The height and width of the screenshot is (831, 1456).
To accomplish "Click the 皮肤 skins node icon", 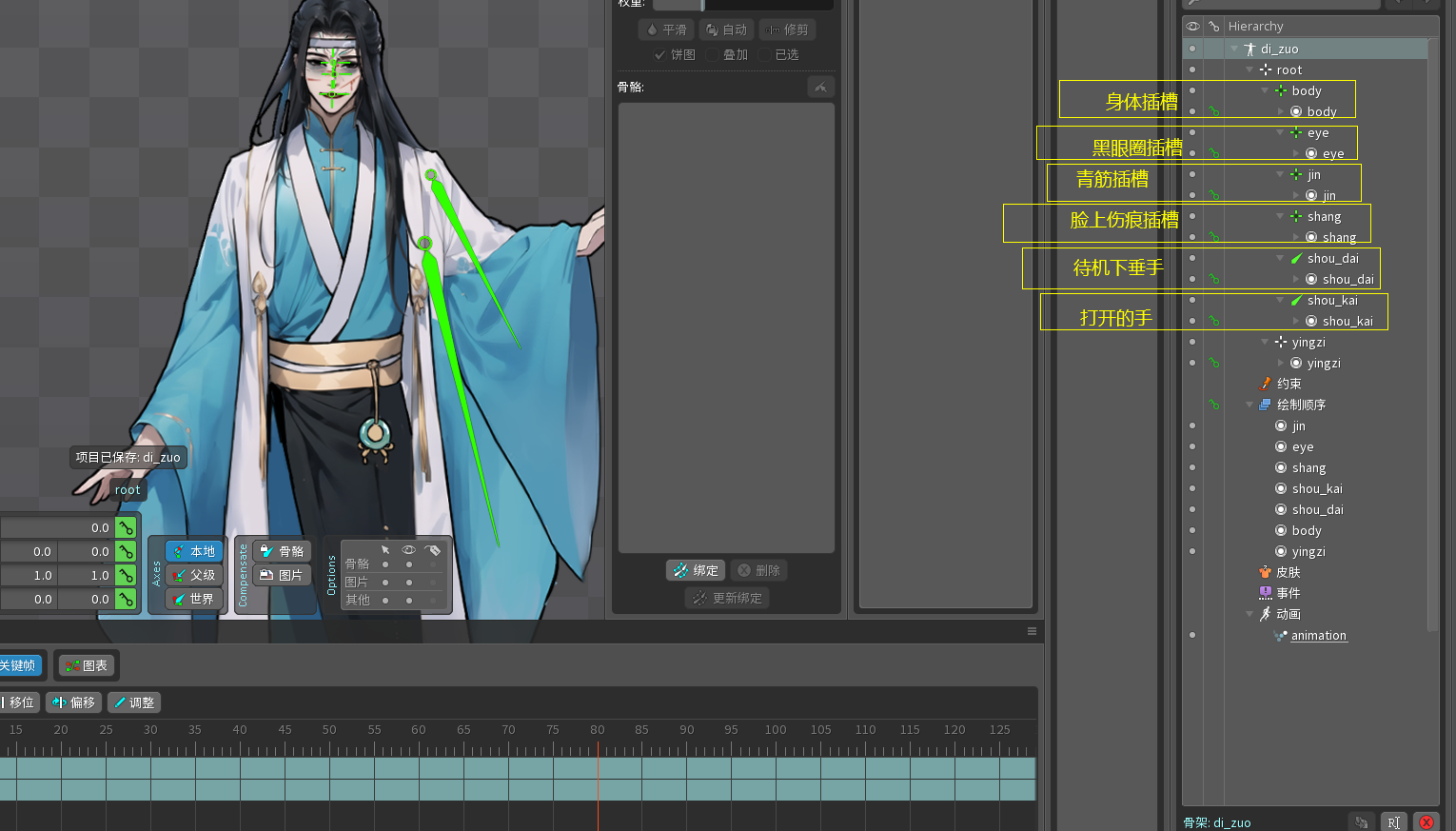I will (x=1265, y=572).
